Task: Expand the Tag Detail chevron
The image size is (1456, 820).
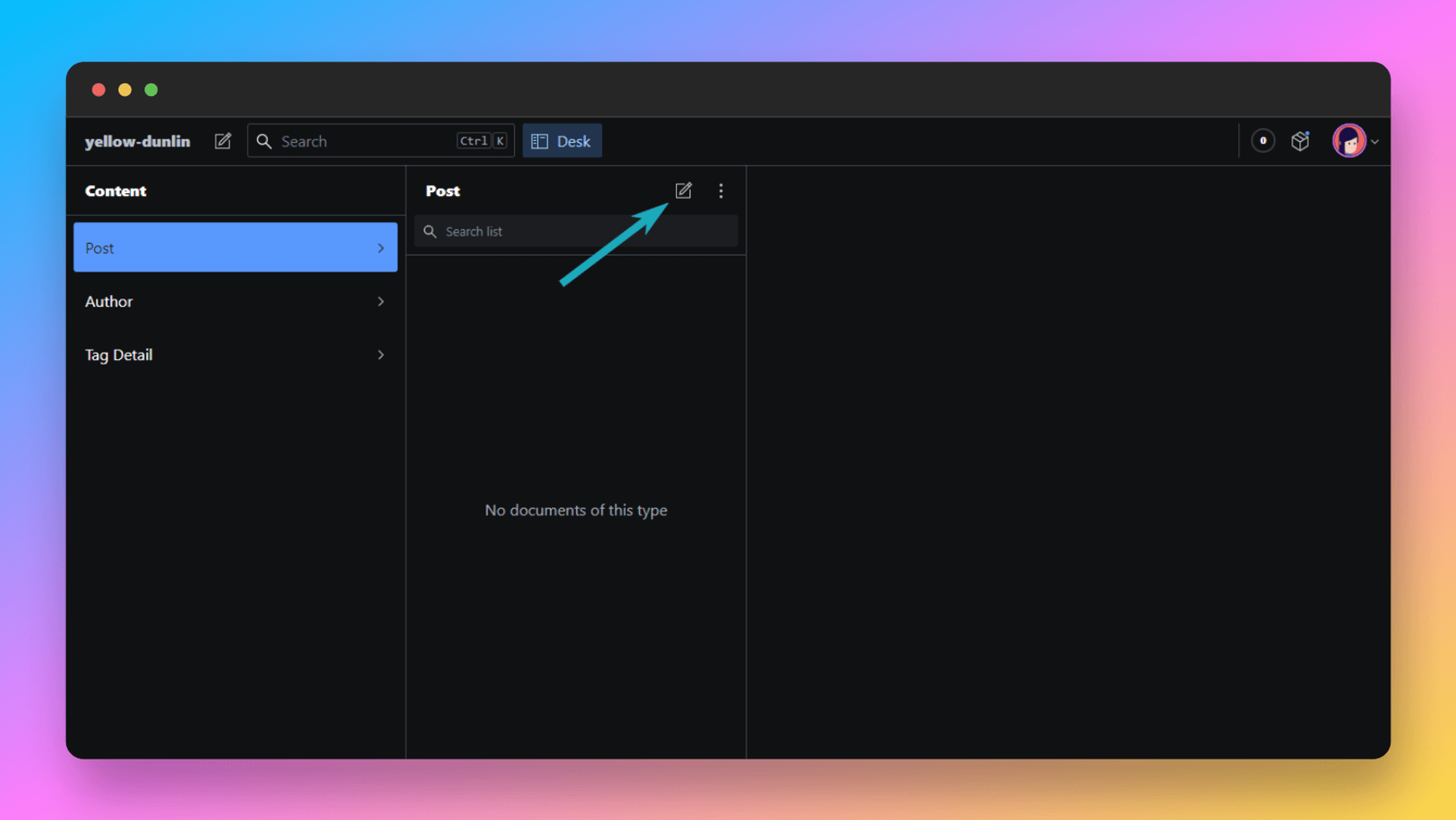Action: click(381, 355)
